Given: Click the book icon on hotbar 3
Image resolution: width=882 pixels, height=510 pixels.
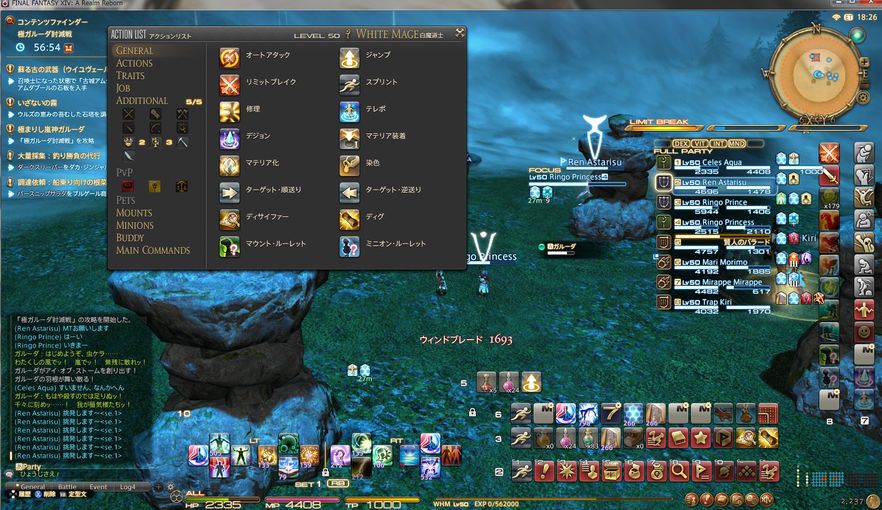Looking at the screenshot, I should pos(678,437).
